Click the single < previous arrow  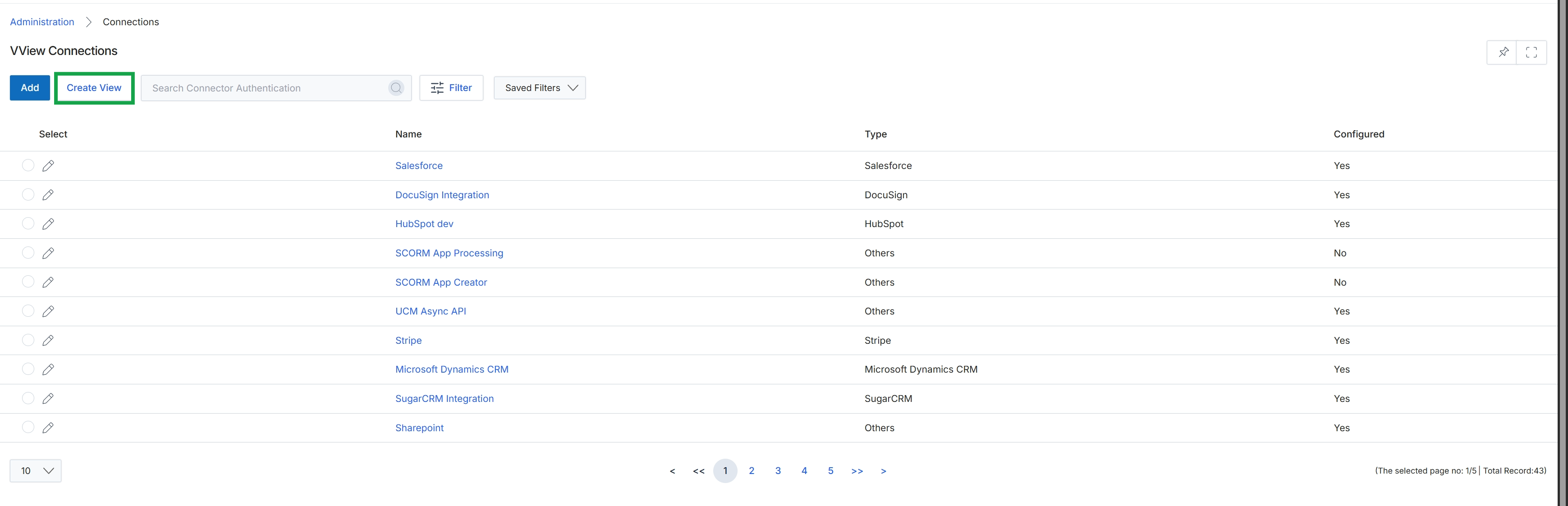pyautogui.click(x=672, y=471)
